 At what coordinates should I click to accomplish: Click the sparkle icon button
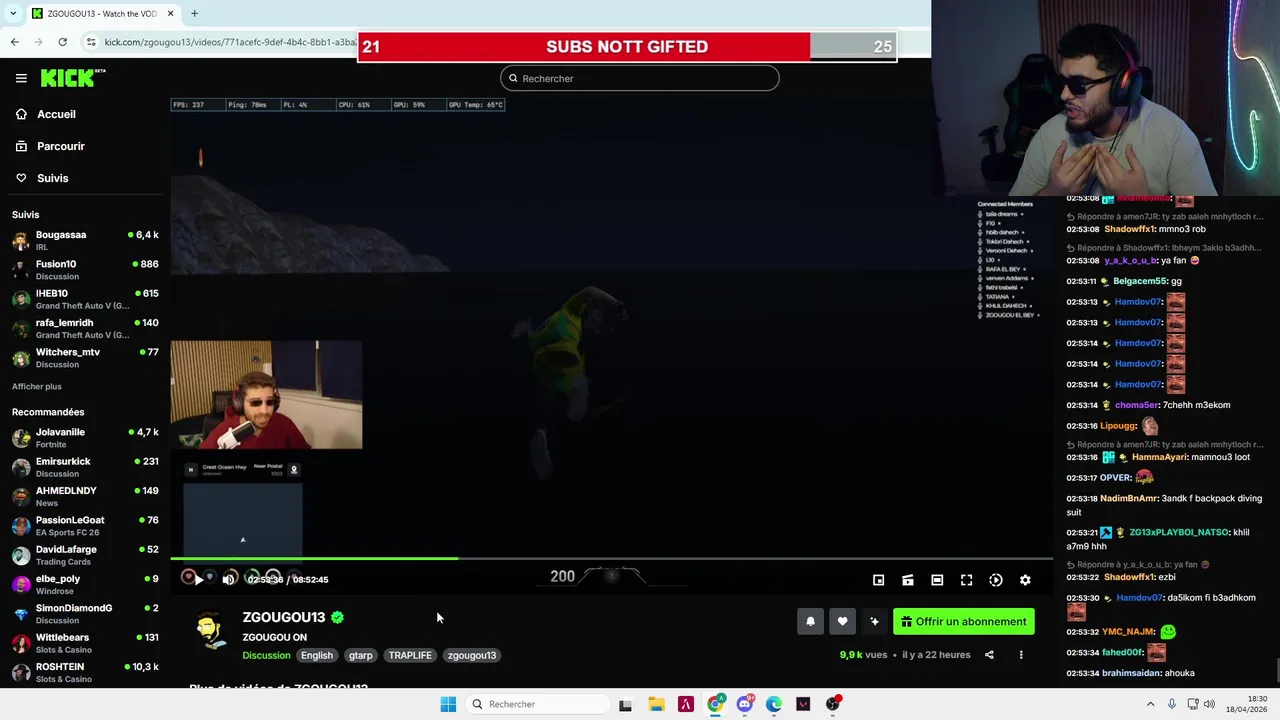click(874, 621)
